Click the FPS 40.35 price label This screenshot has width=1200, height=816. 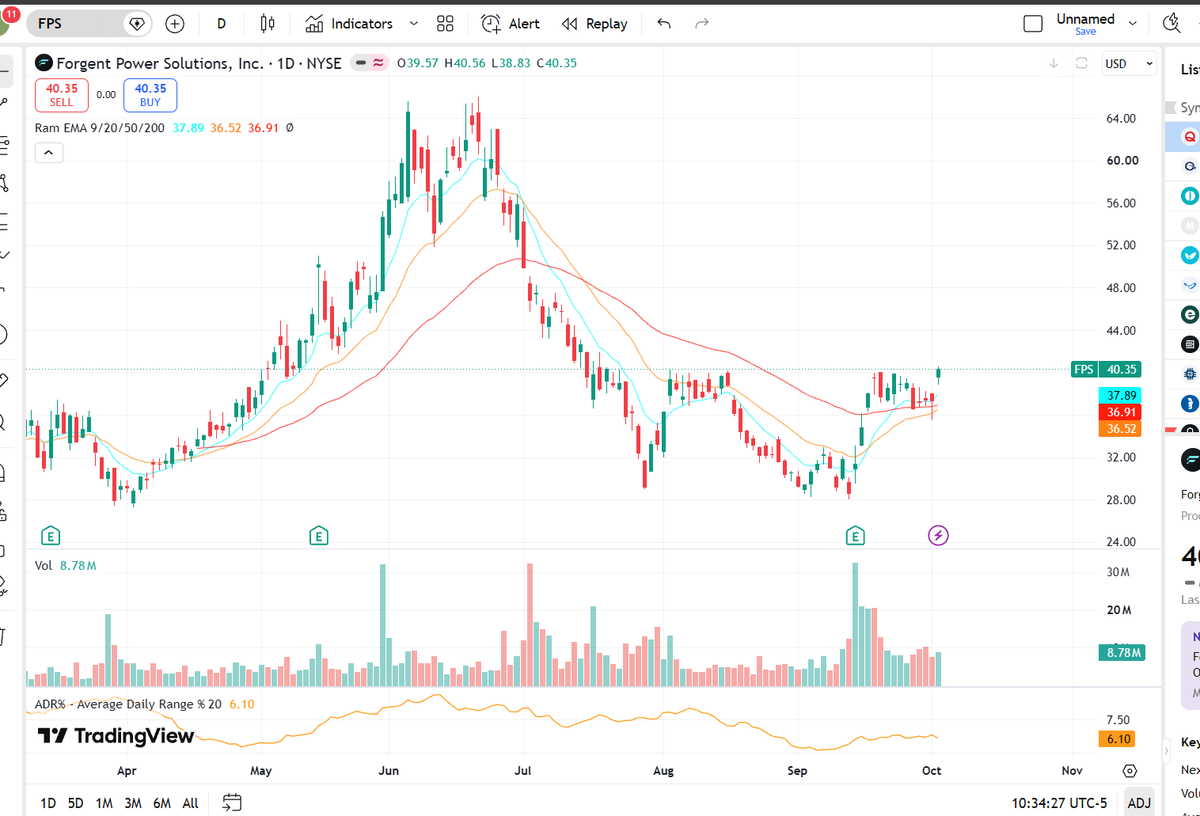tap(1105, 369)
